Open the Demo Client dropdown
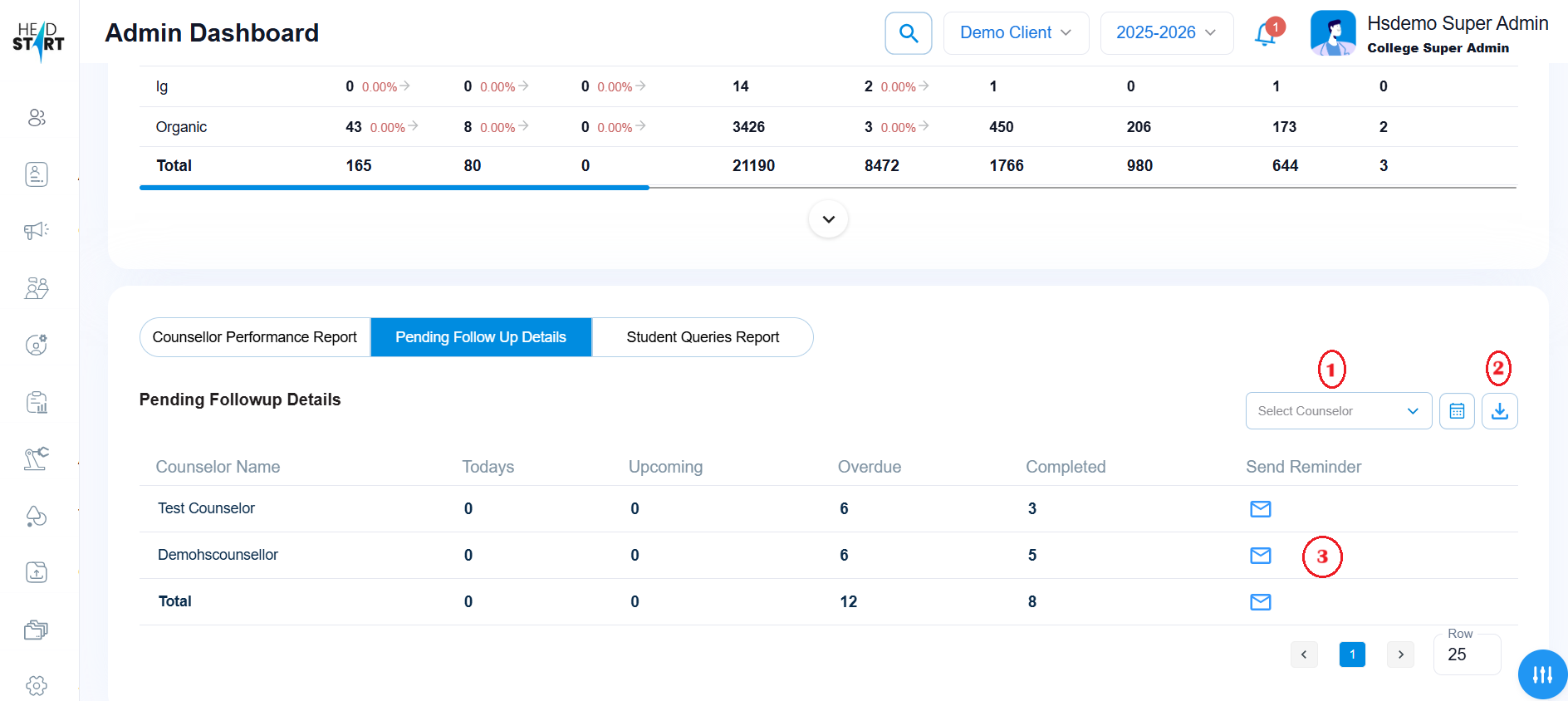The width and height of the screenshot is (1568, 701). click(x=1015, y=33)
